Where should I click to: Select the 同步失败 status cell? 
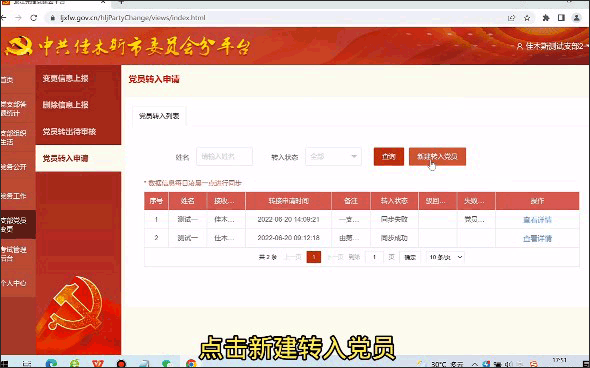[394, 219]
